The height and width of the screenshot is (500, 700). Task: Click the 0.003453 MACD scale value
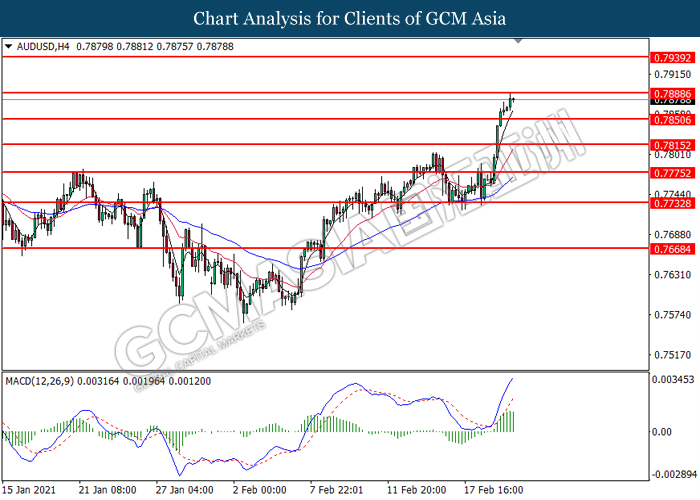tap(674, 379)
